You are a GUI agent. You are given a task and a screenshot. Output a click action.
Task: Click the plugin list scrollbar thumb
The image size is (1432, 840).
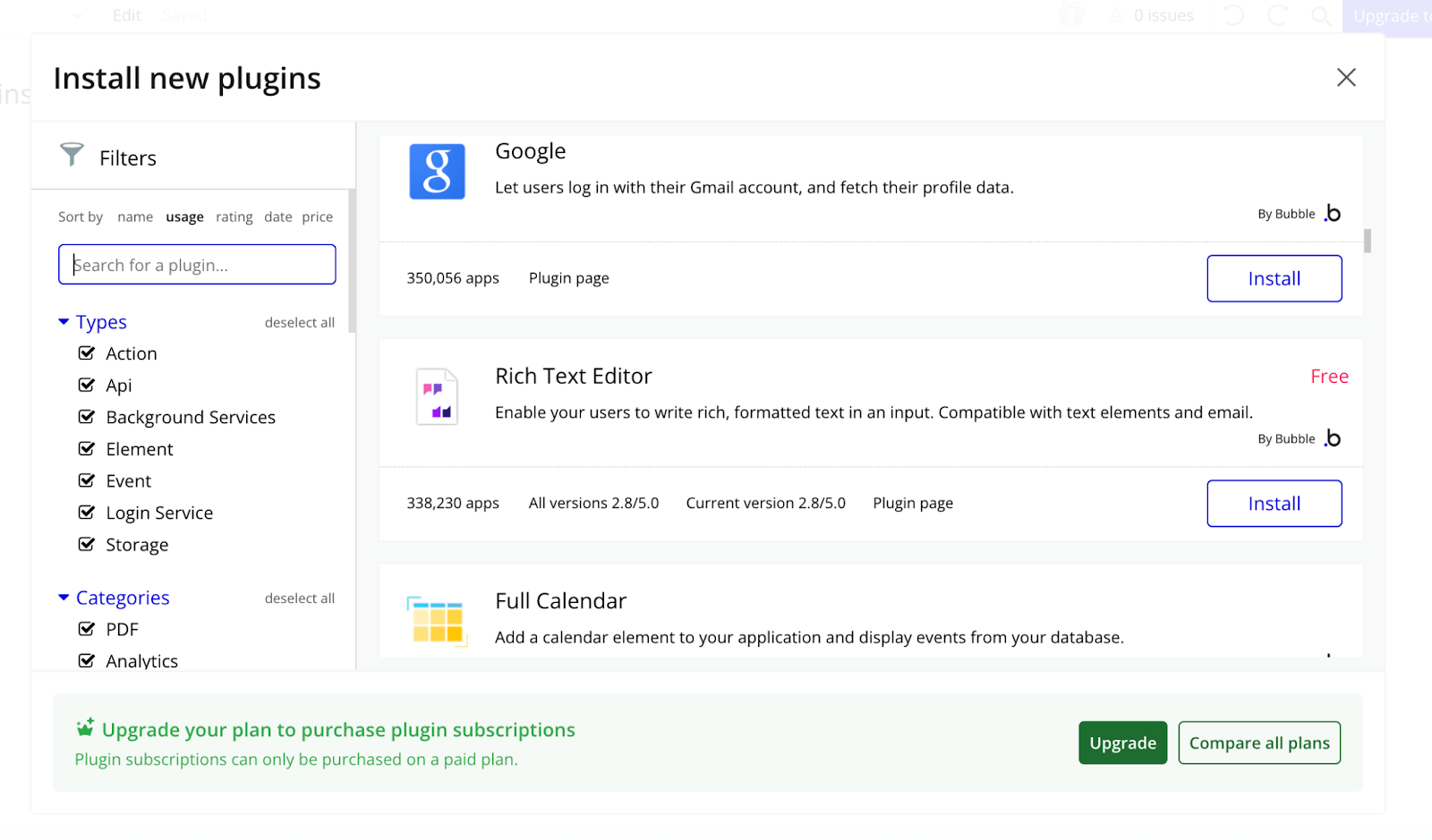pyautogui.click(x=1368, y=241)
